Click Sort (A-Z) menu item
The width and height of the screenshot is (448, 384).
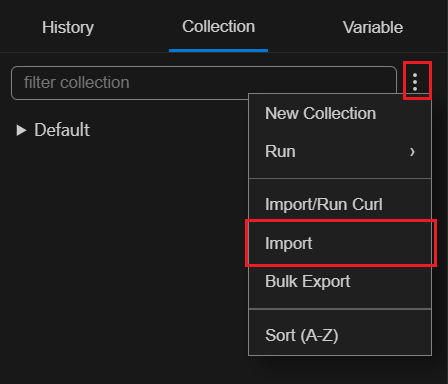(x=340, y=335)
